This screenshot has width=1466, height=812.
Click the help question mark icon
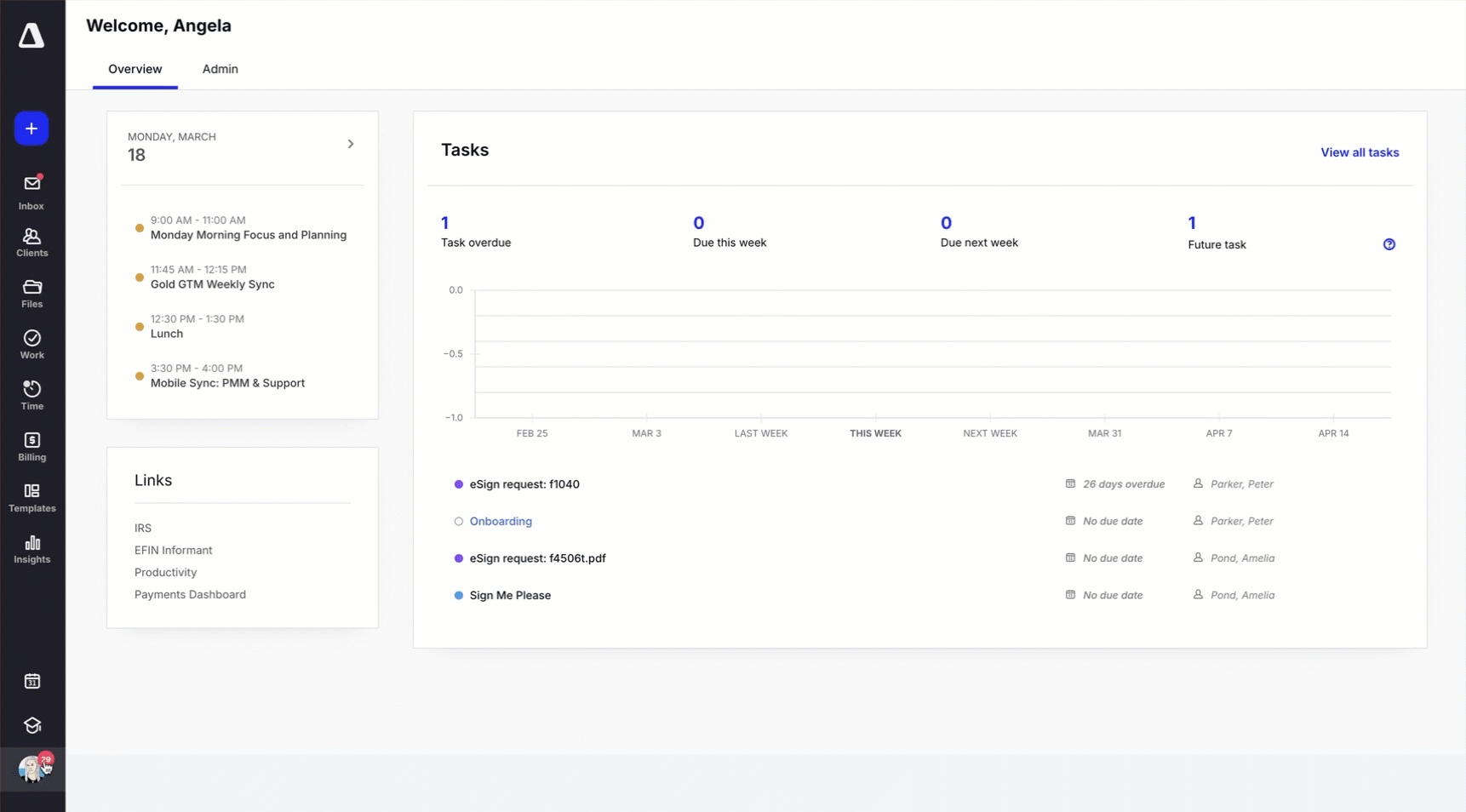tap(1389, 244)
